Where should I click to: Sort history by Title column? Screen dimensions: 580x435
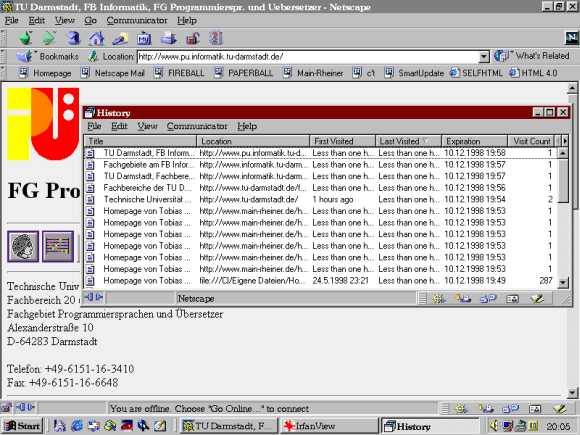tap(141, 141)
